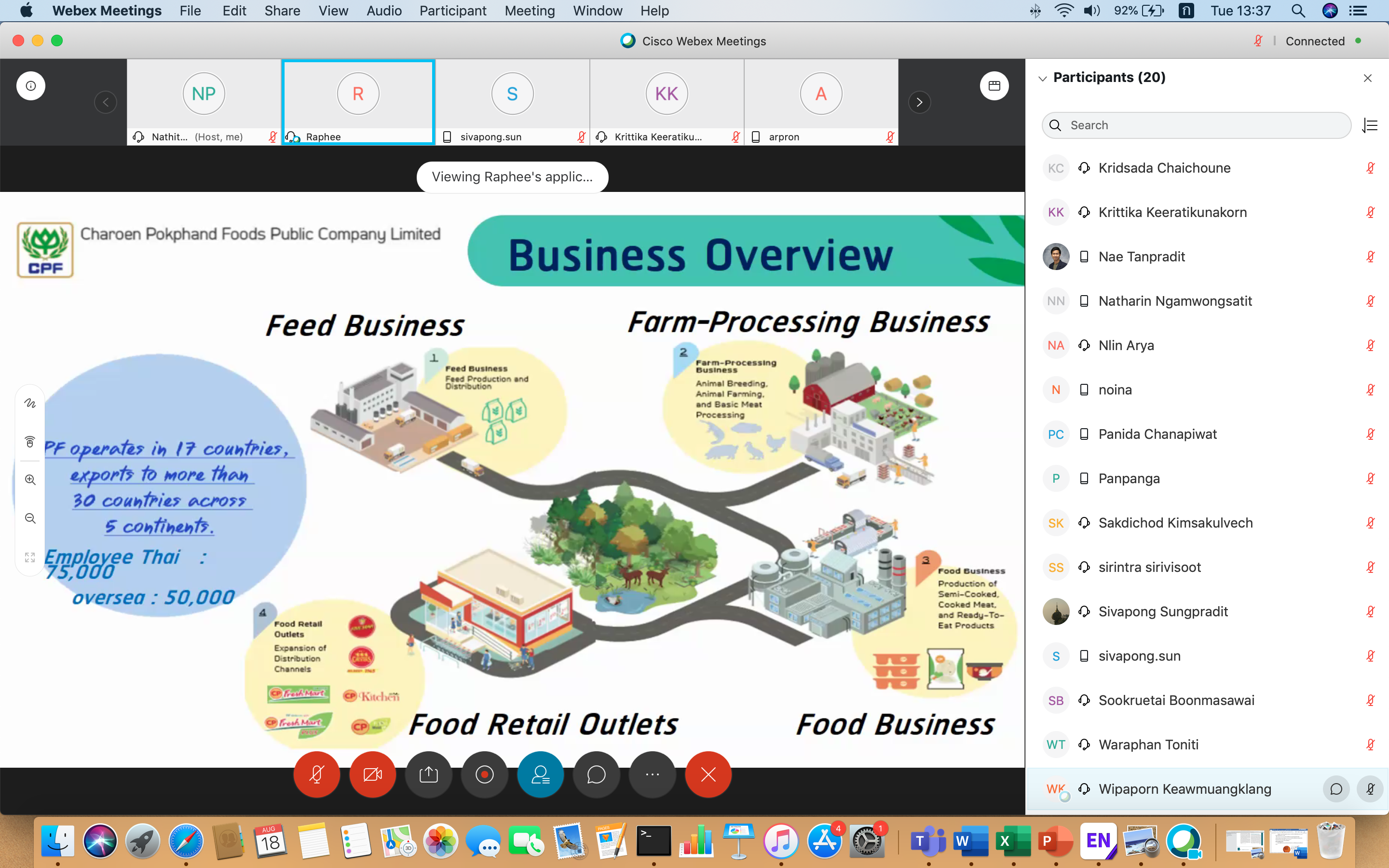Click the request control icon on the share toolbar
This screenshot has width=1389, height=868.
30,441
